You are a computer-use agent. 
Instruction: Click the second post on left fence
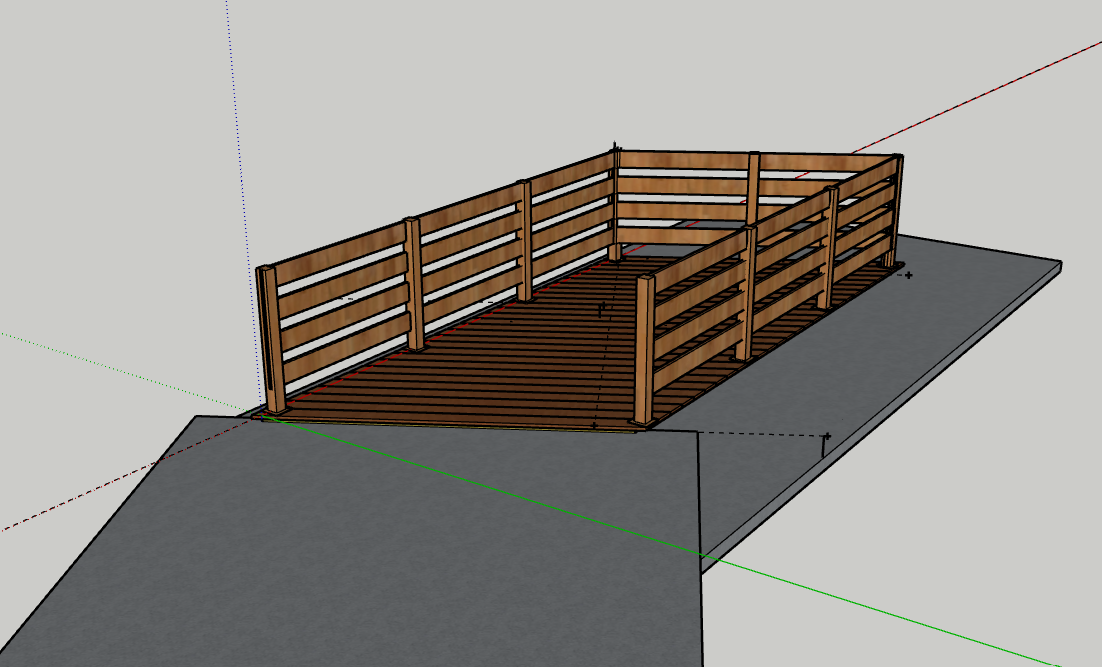click(x=414, y=285)
